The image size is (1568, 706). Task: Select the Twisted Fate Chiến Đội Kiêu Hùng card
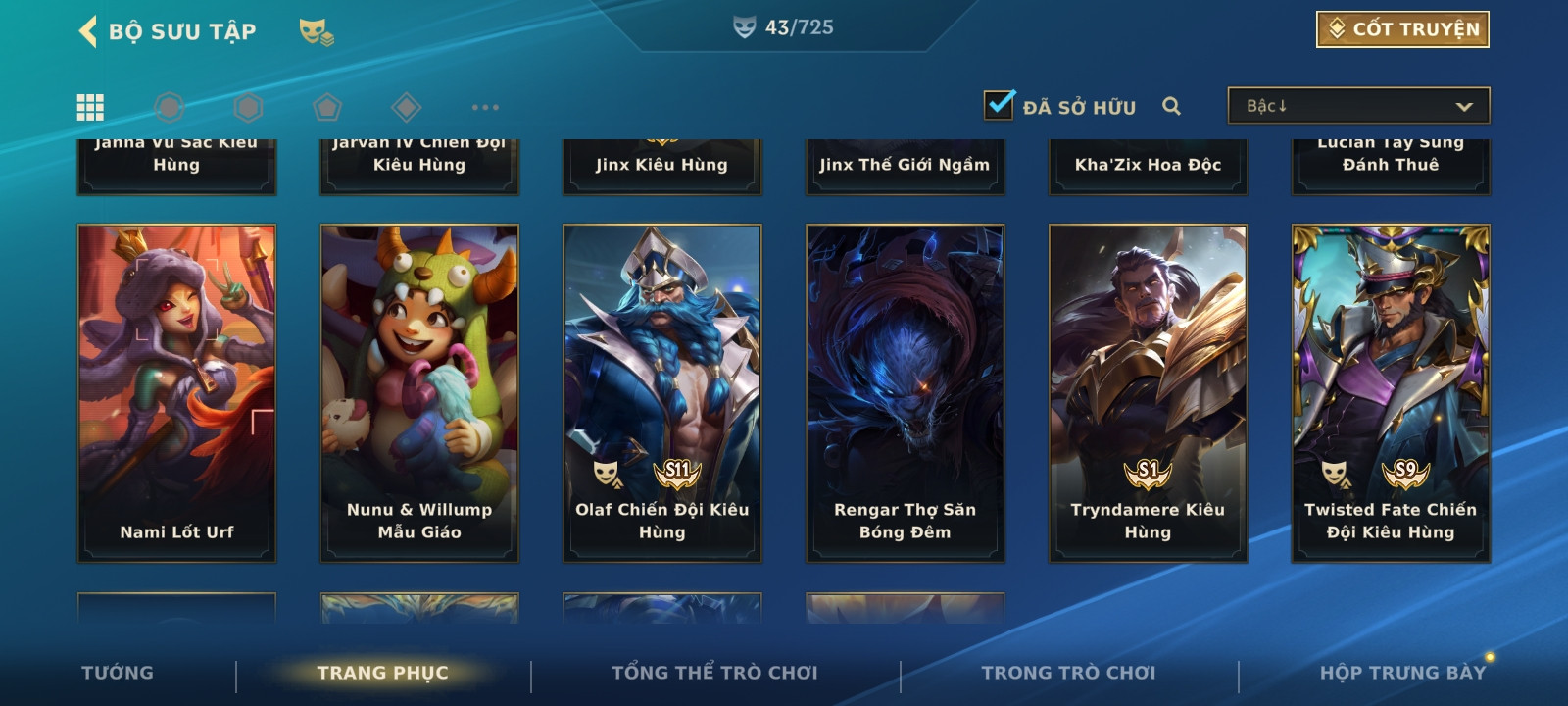(x=1391, y=393)
